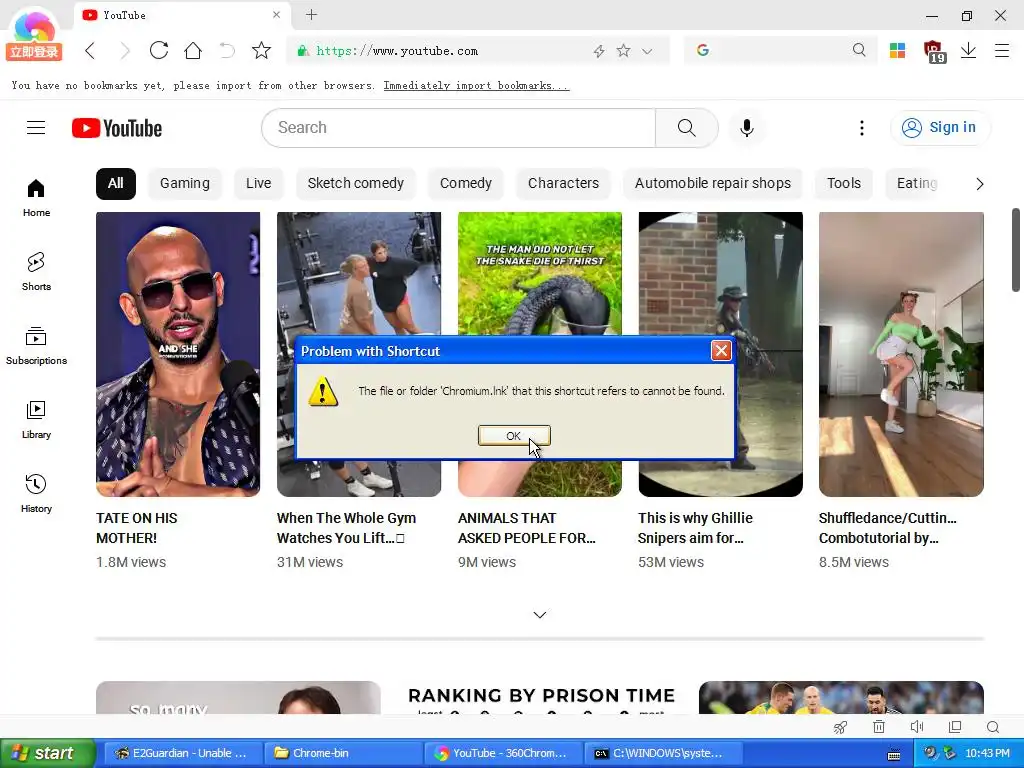Click the 360 browser login avatar

point(34,33)
